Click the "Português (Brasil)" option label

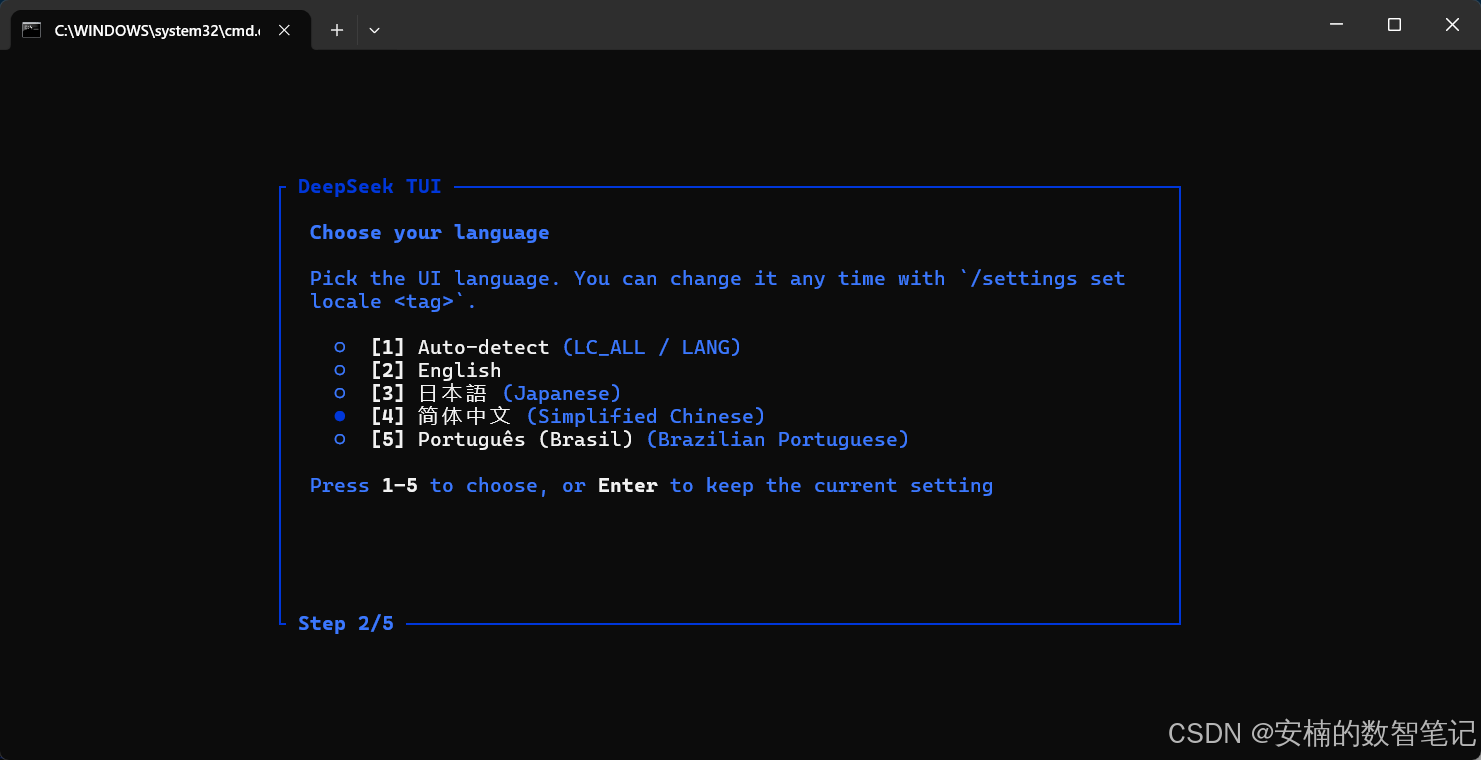[x=526, y=440]
